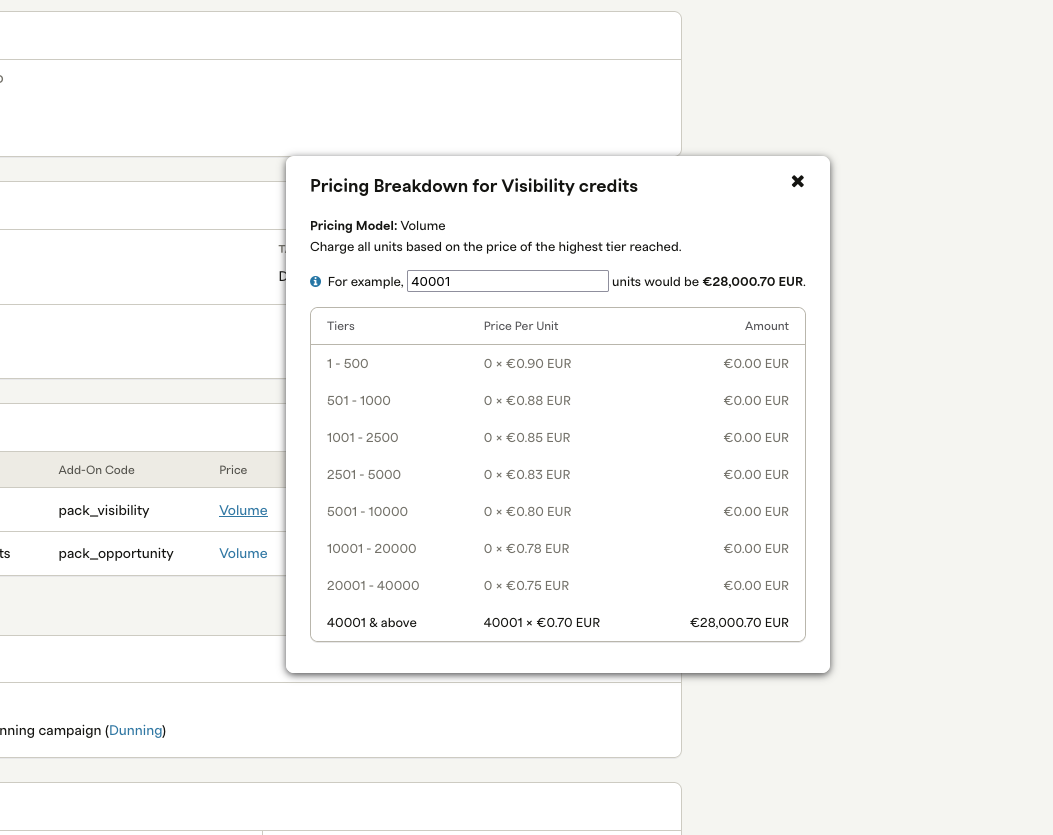Close the Pricing Breakdown dialog
Image resolution: width=1053 pixels, height=835 pixels.
(797, 181)
